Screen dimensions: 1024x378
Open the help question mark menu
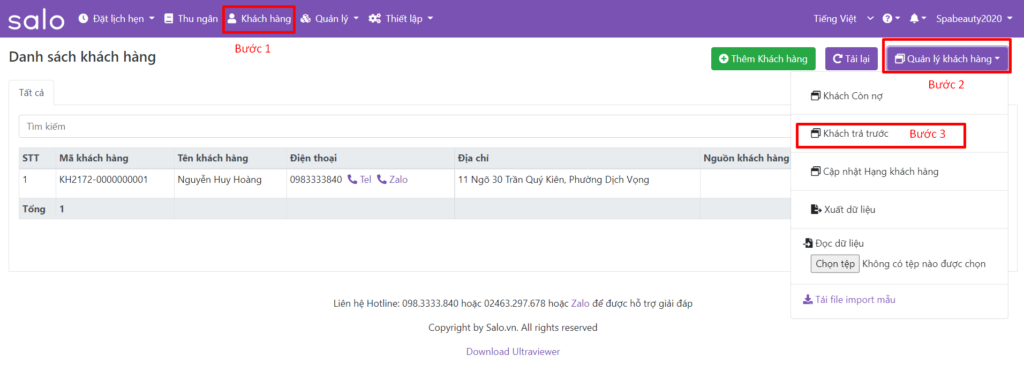[891, 19]
